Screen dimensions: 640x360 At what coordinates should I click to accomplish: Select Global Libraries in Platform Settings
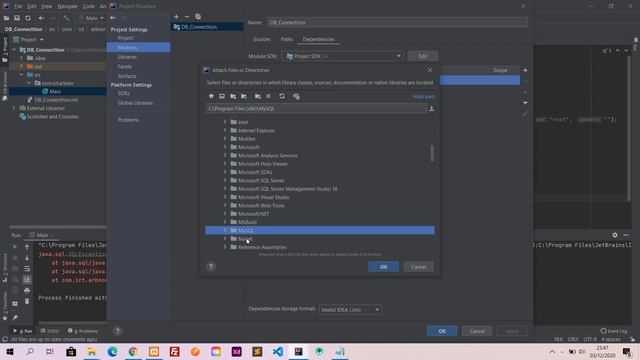pyautogui.click(x=135, y=103)
